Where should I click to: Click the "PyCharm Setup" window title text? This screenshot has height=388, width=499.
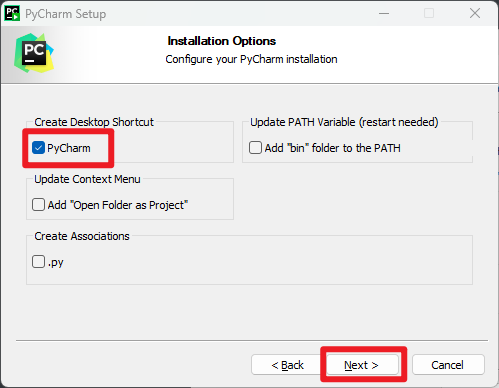tap(66, 14)
